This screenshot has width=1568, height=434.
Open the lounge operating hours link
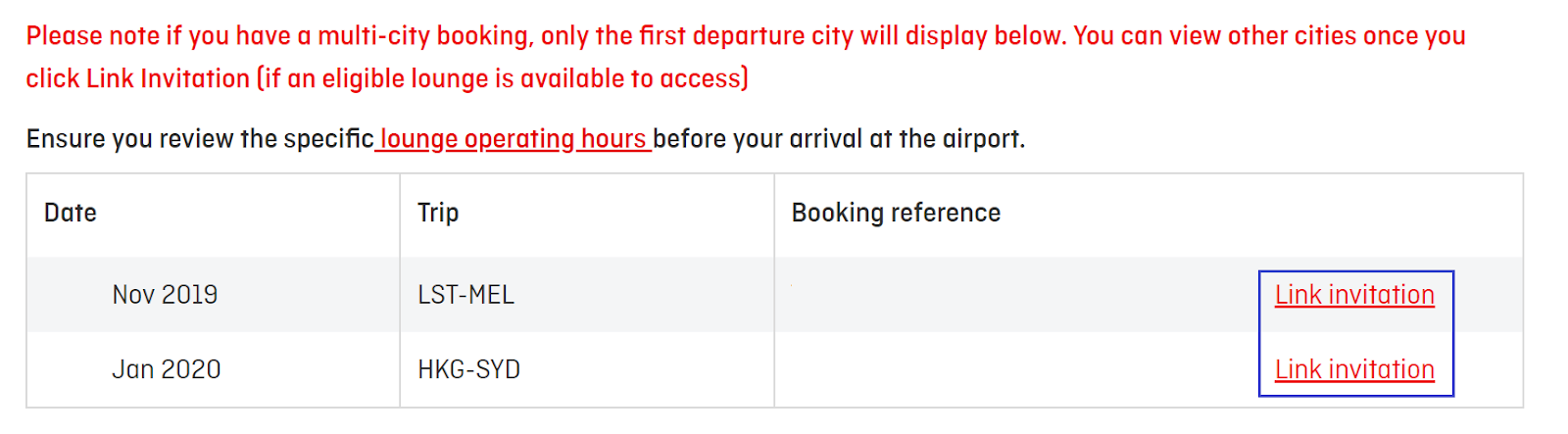pyautogui.click(x=513, y=139)
